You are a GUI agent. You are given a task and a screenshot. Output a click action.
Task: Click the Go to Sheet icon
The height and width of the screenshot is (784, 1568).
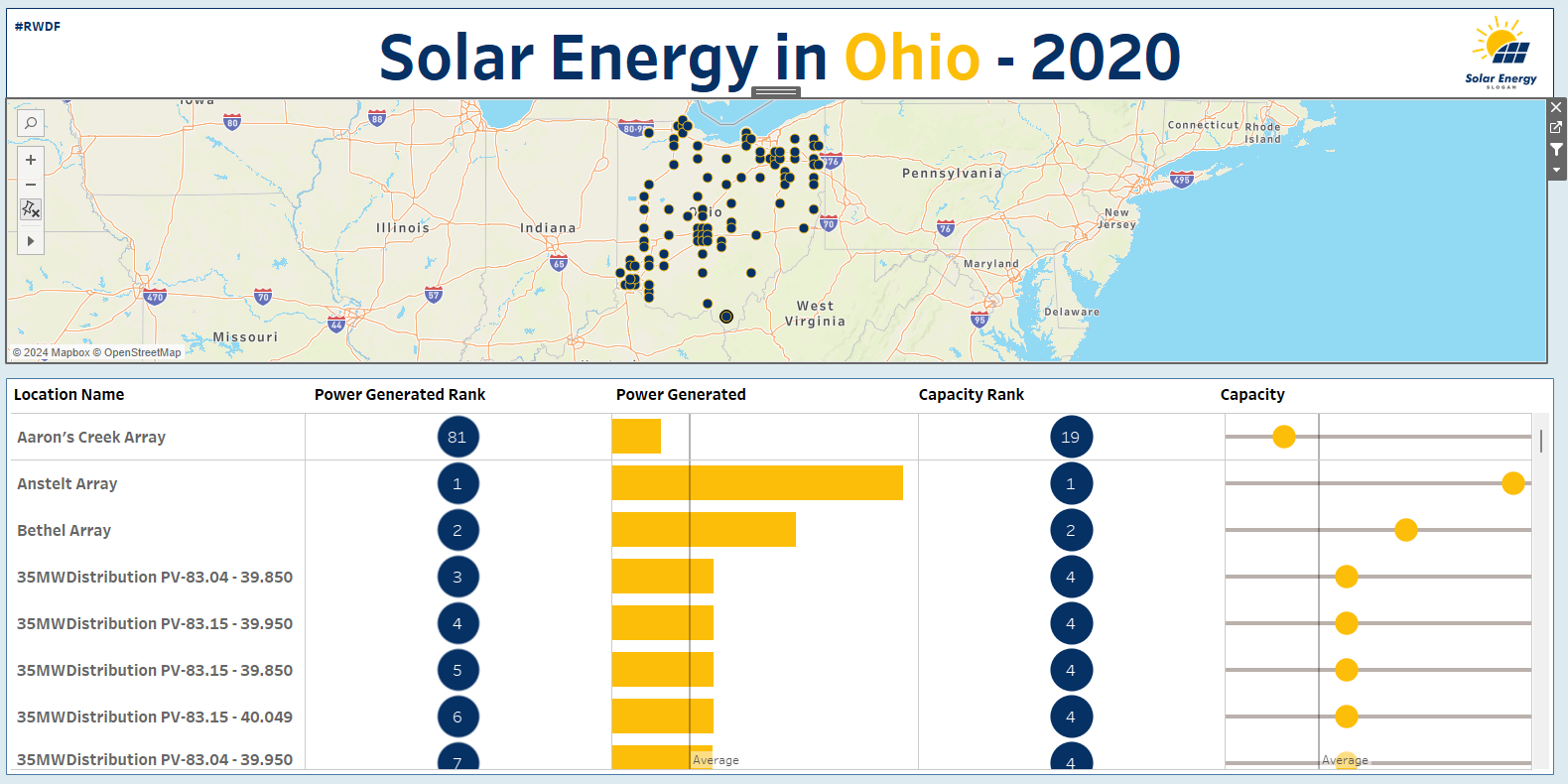tap(1556, 128)
